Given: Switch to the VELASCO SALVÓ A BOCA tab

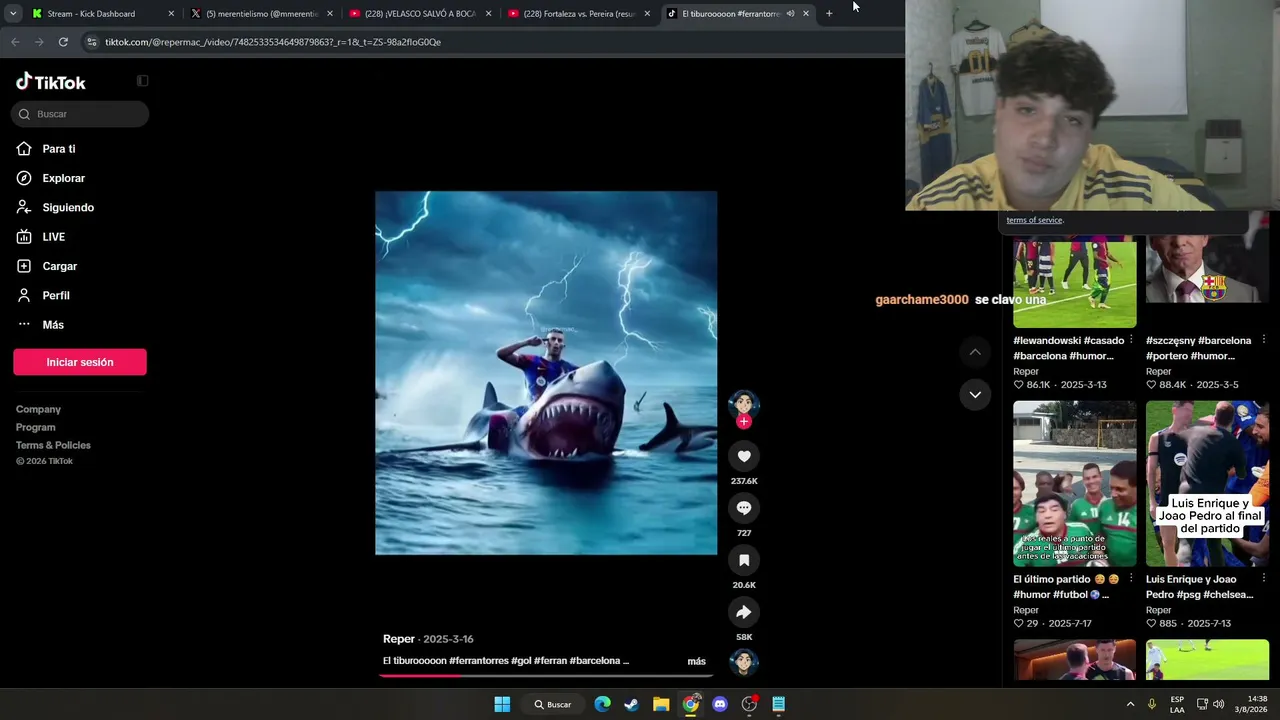Looking at the screenshot, I should pos(420,14).
